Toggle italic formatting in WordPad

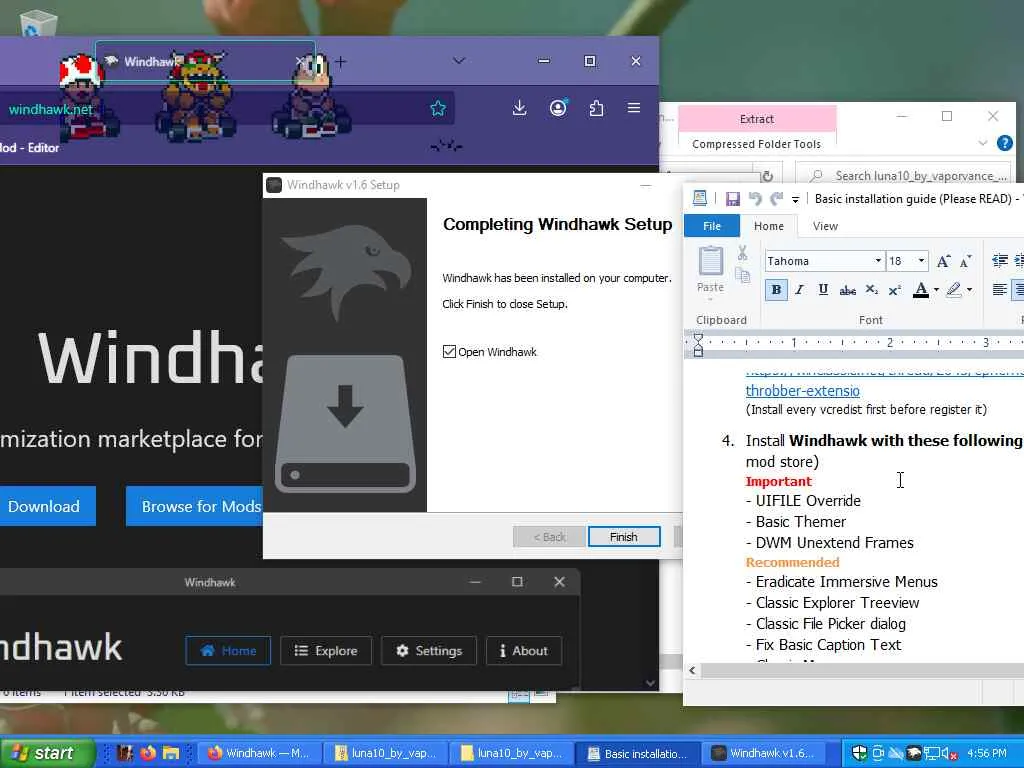[799, 290]
